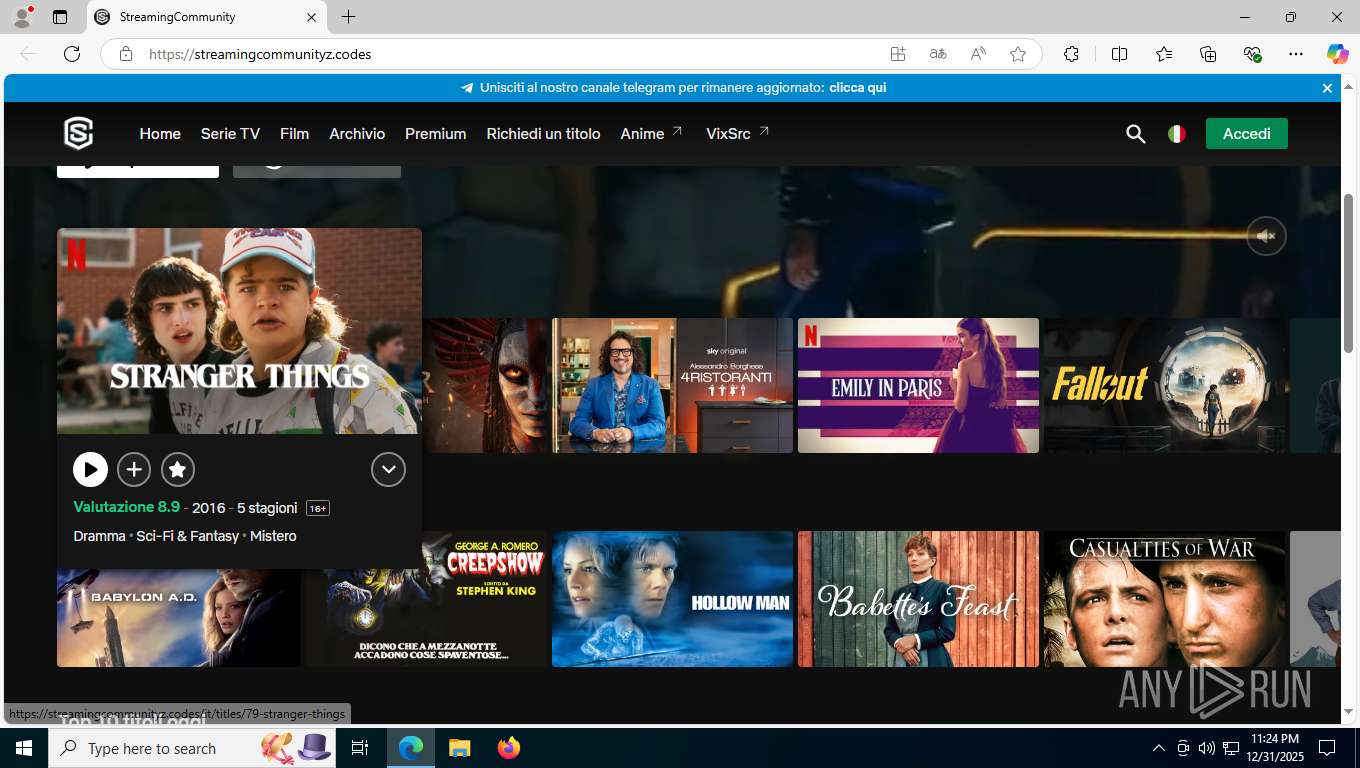Add Stranger Things to my list

[x=134, y=469]
